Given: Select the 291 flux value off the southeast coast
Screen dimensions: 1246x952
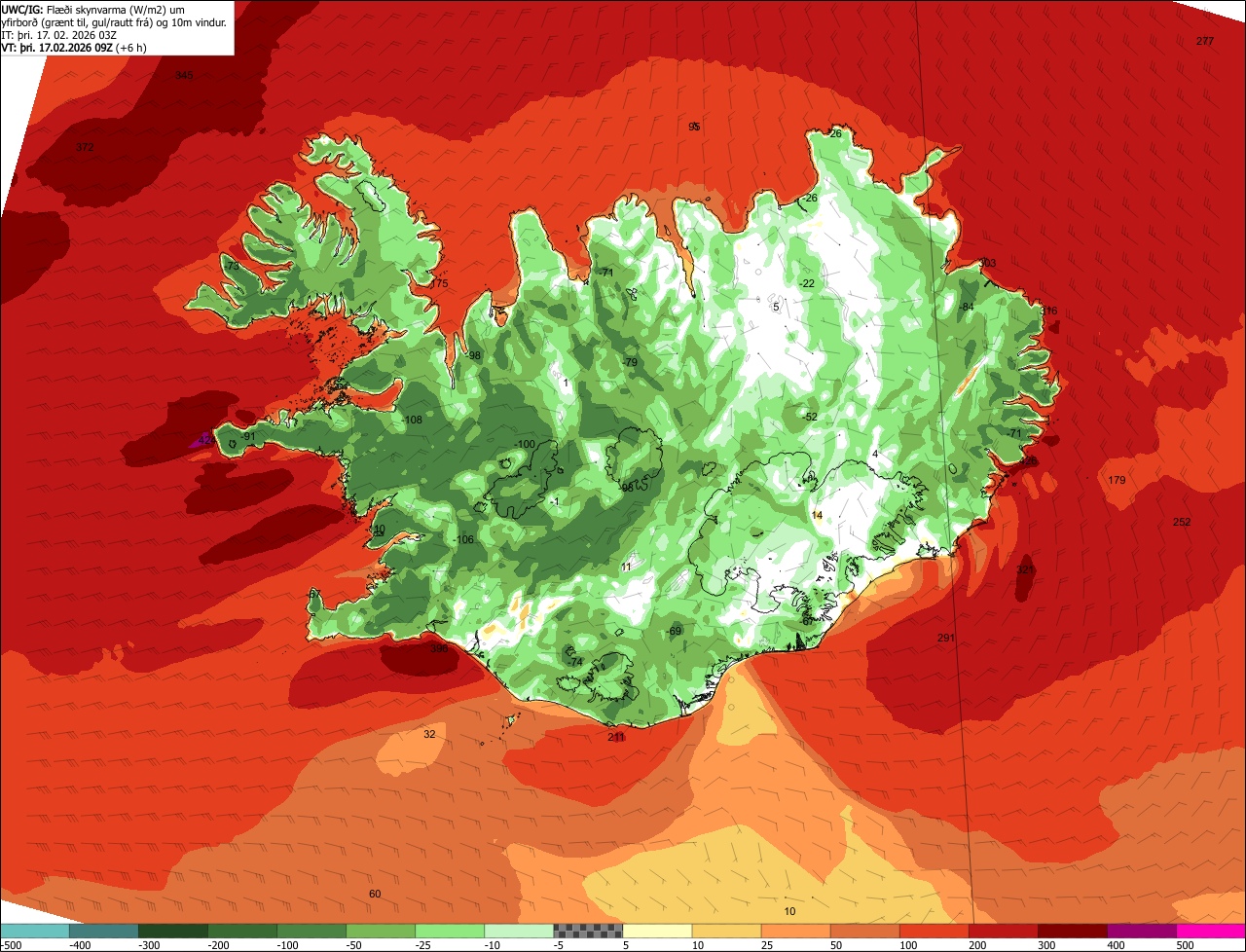Looking at the screenshot, I should tap(946, 638).
